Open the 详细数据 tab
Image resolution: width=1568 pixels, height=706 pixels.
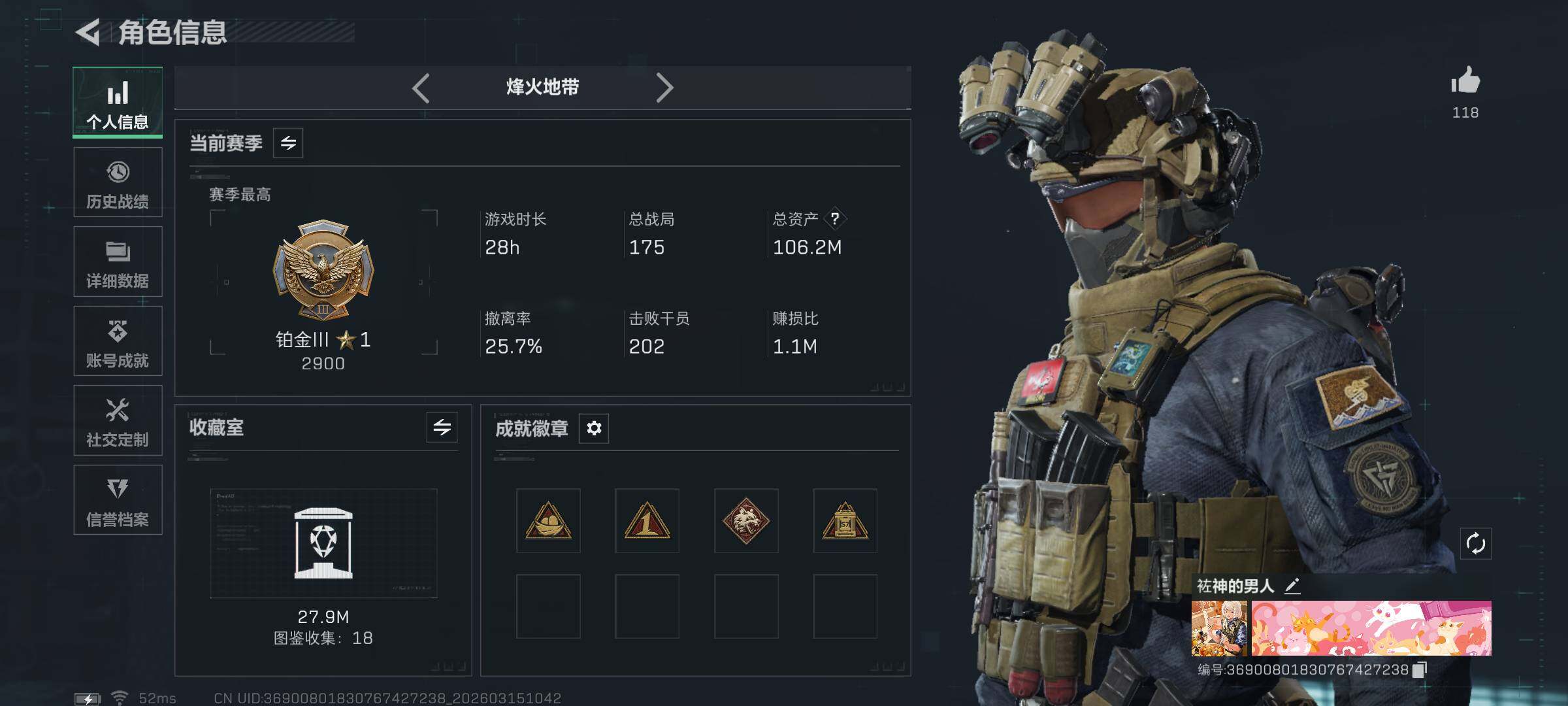point(118,261)
